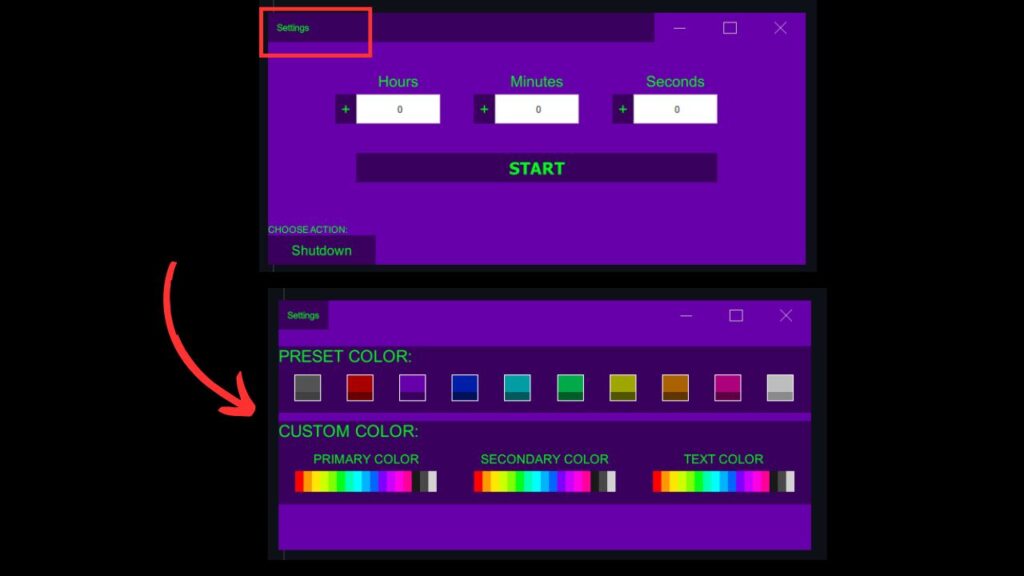Screen dimensions: 1024x576
Task: Start the countdown timer
Action: (536, 168)
